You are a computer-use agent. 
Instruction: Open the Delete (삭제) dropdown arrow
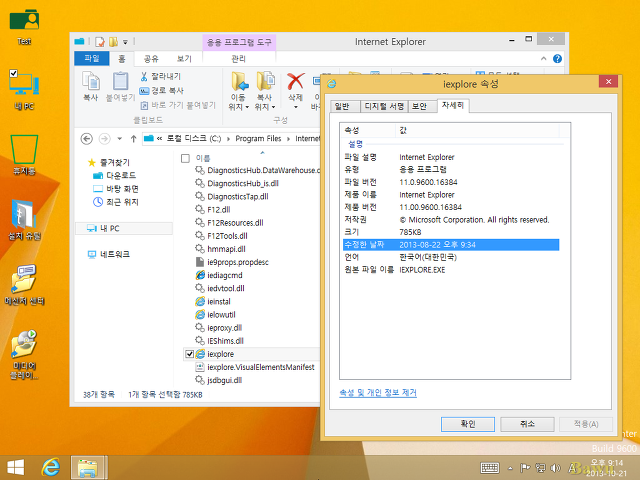click(296, 107)
